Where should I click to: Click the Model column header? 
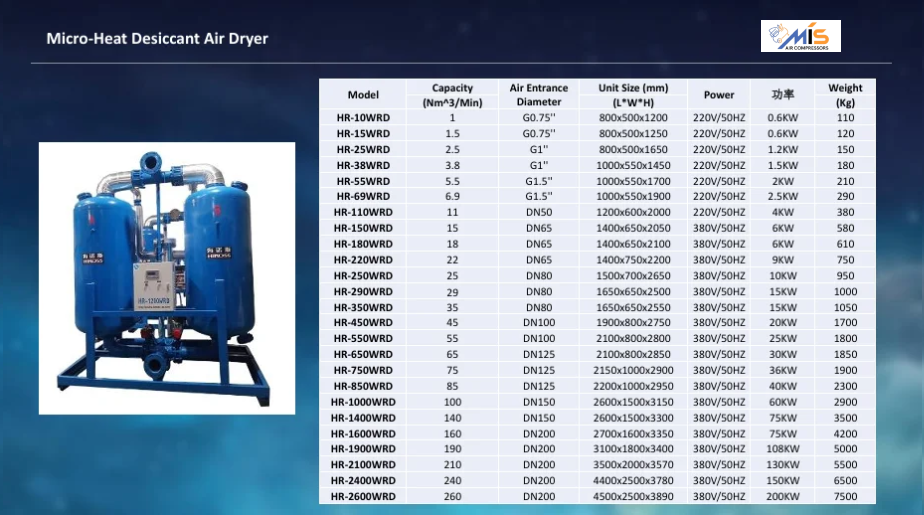pos(363,95)
